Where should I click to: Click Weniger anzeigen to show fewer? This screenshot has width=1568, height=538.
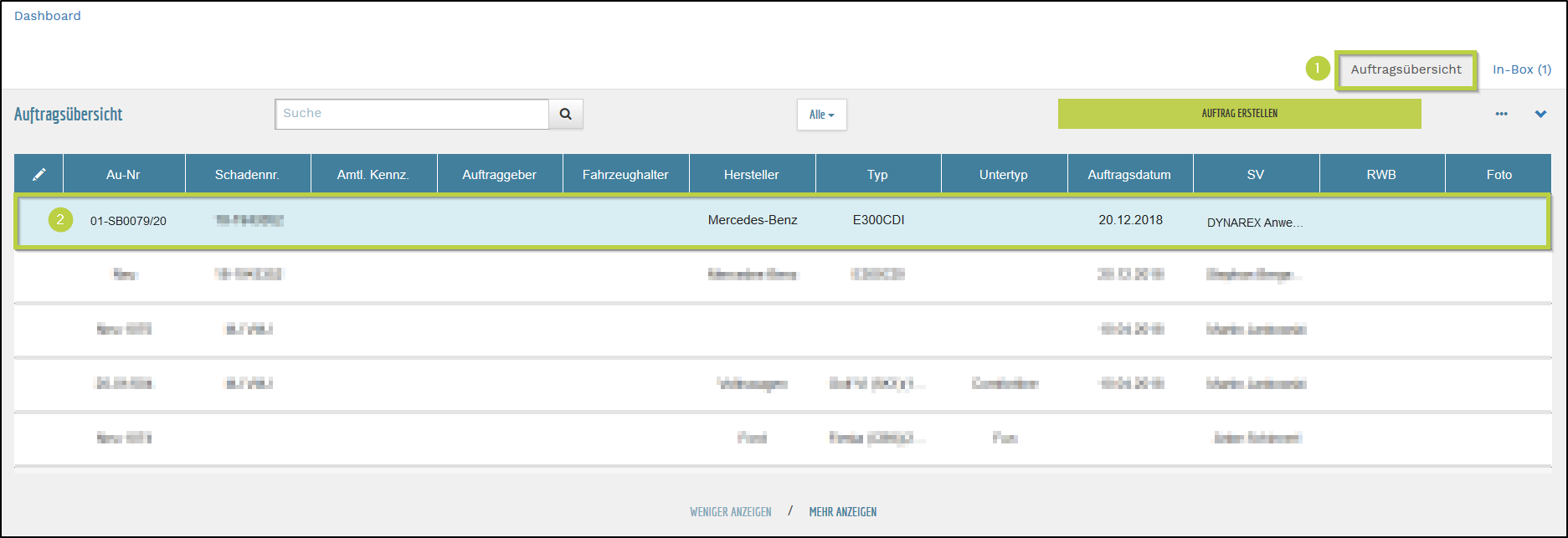point(730,512)
